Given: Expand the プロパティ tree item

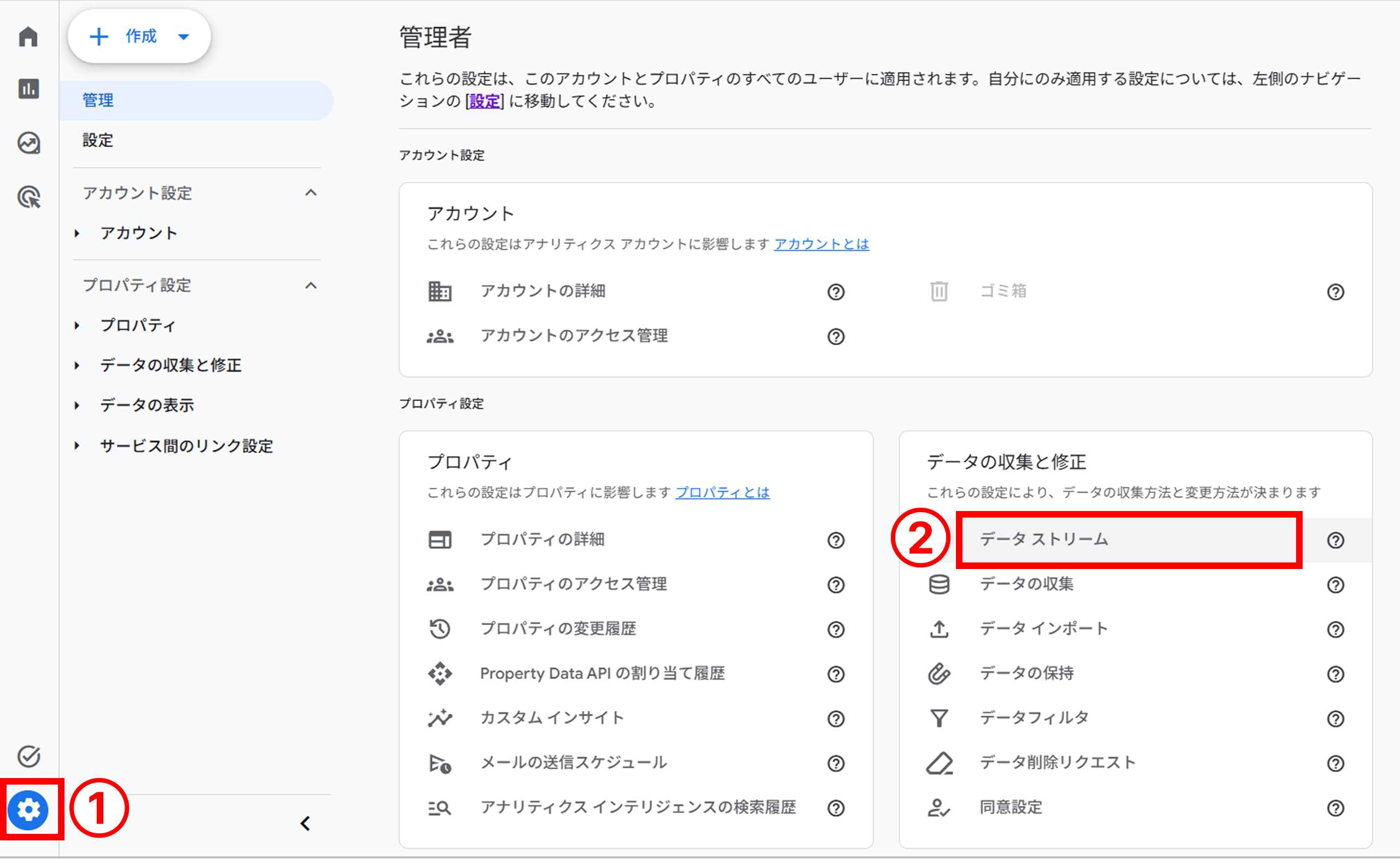Looking at the screenshot, I should pos(77,326).
